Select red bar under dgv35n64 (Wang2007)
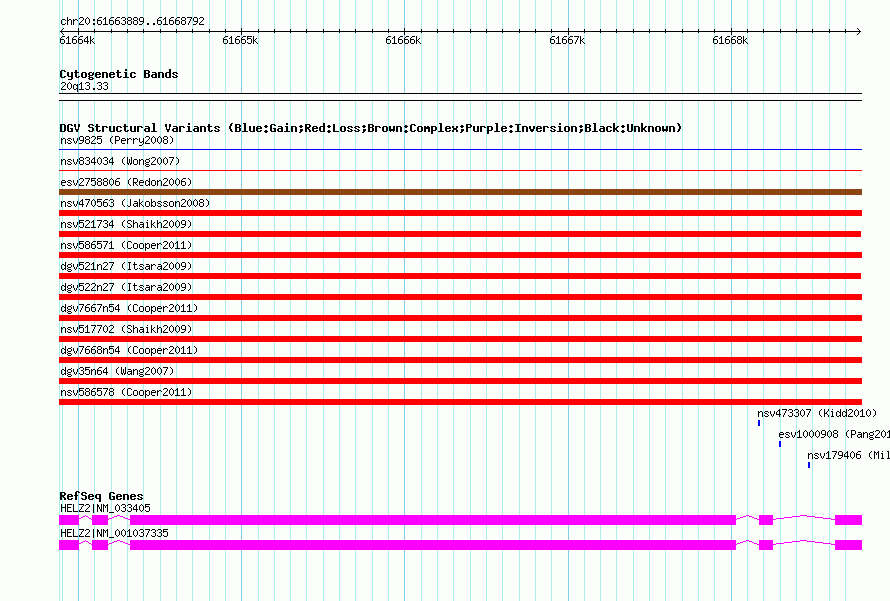The image size is (890, 601). click(x=460, y=381)
